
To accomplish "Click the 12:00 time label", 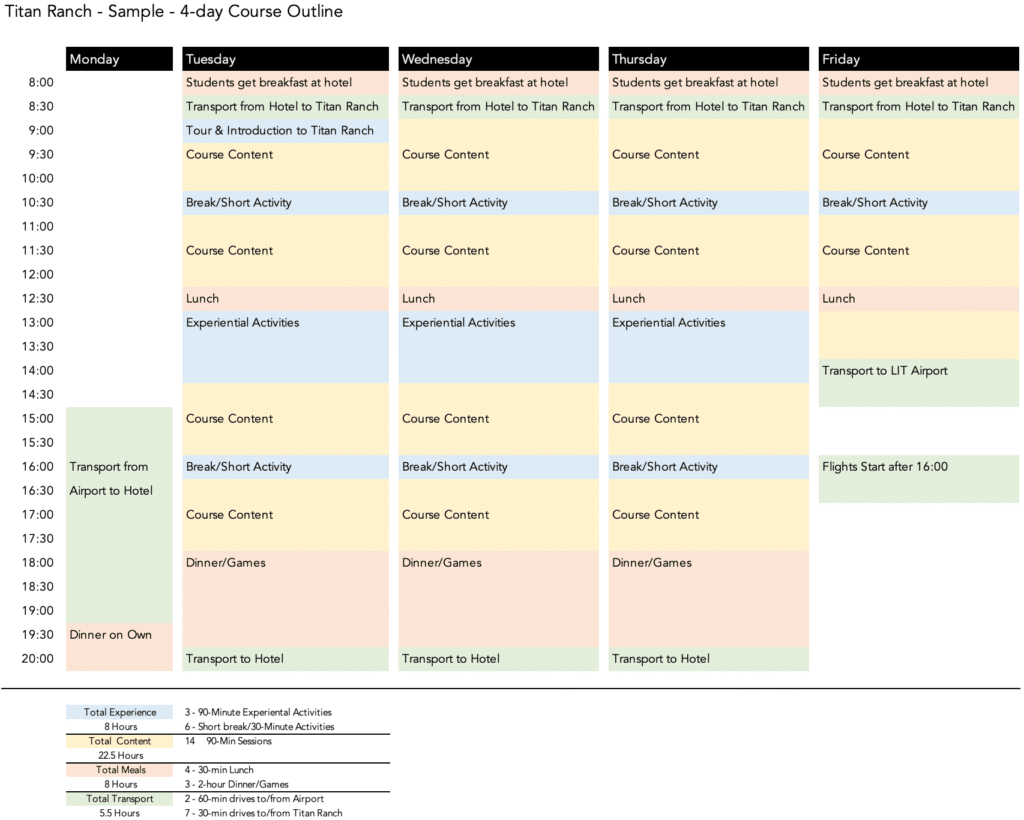I will tap(38, 275).
